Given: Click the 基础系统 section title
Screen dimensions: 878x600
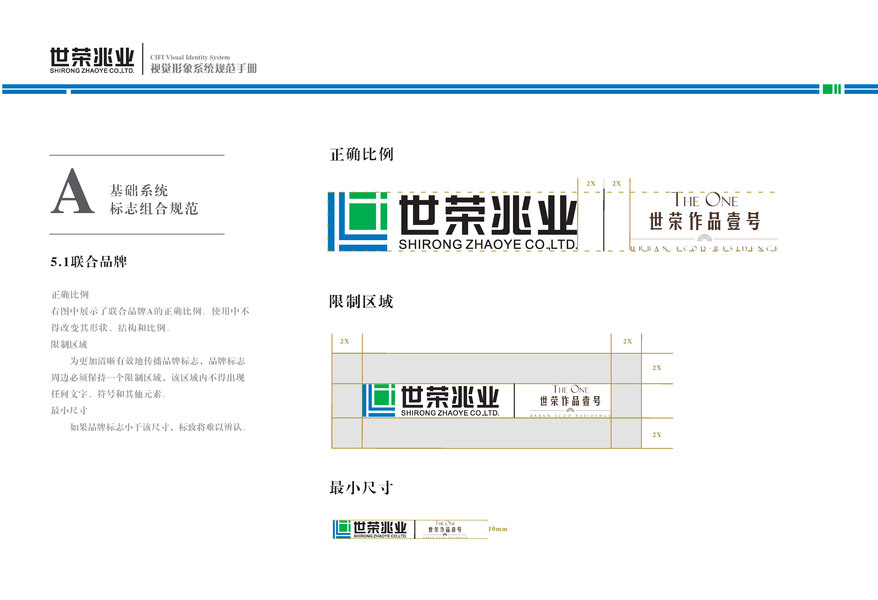Looking at the screenshot, I should tap(139, 190).
